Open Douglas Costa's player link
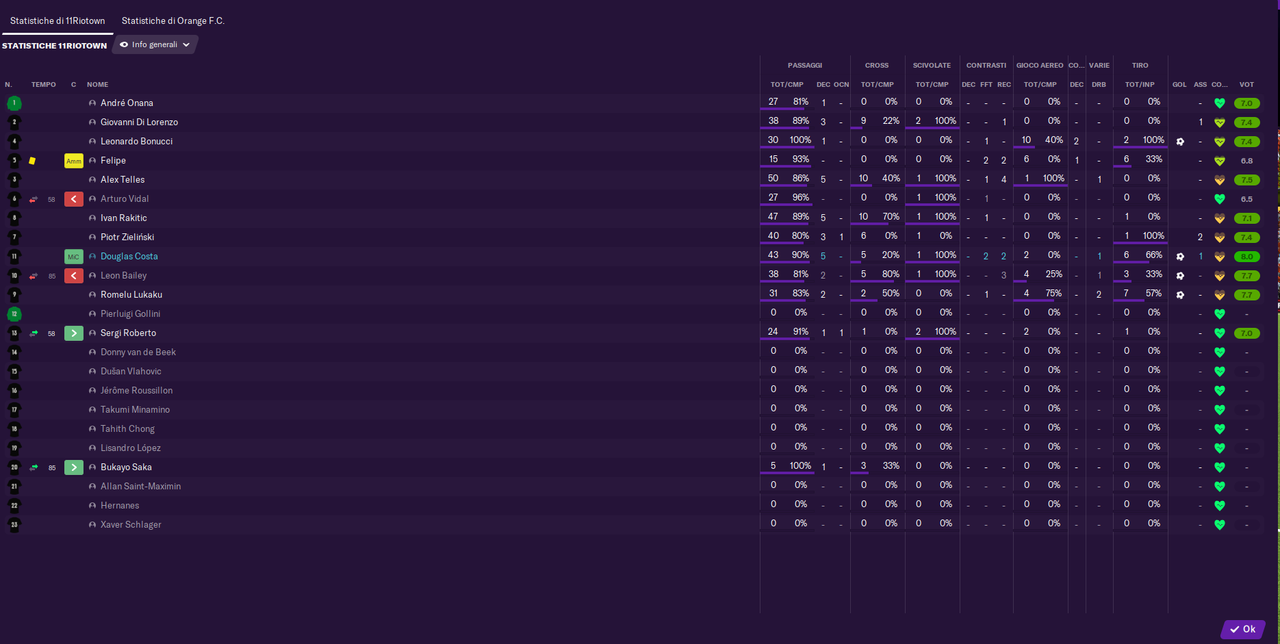The height and width of the screenshot is (644, 1280). (129, 257)
